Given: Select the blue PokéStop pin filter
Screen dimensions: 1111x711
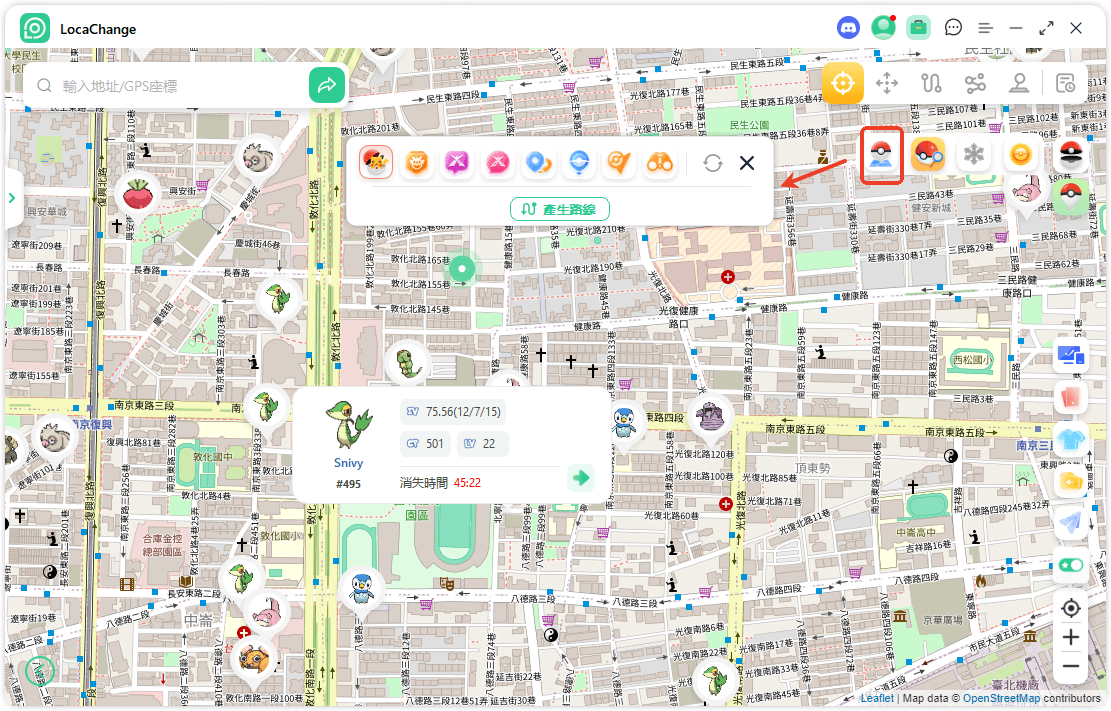Looking at the screenshot, I should [x=579, y=163].
